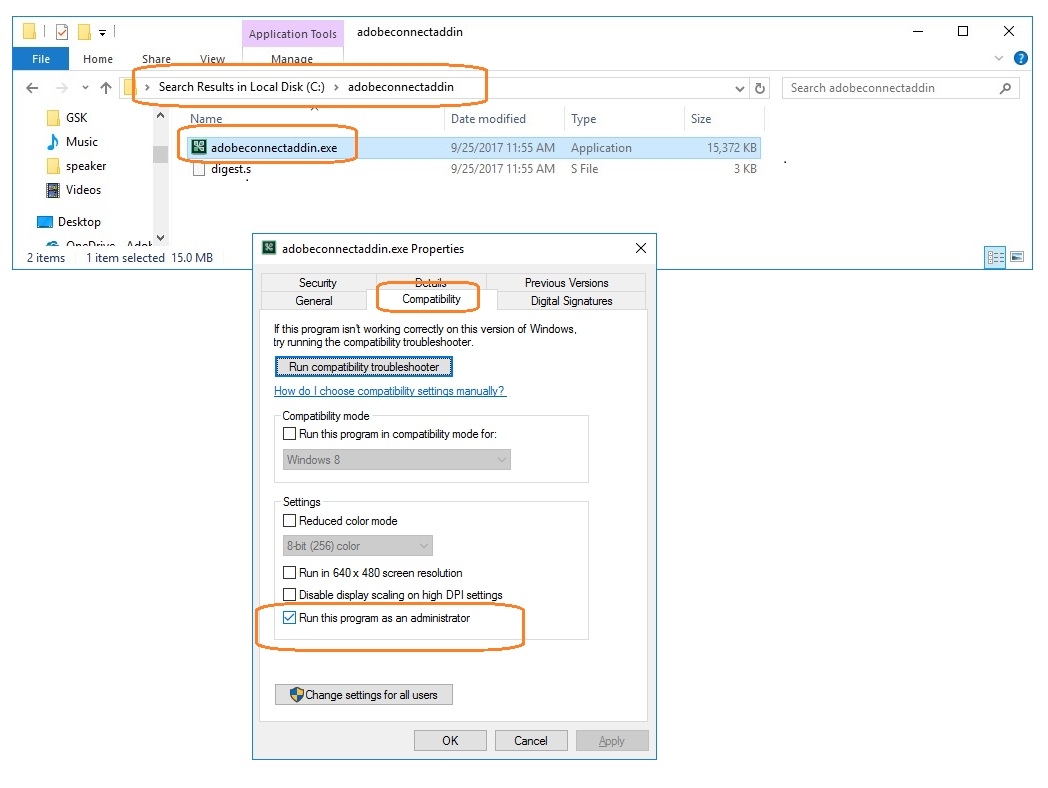
Task: Click the search magnifier icon
Action: tap(1005, 88)
